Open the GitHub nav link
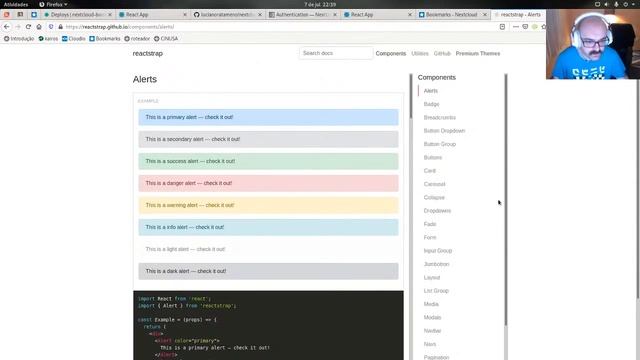The width and height of the screenshot is (640, 360). (442, 53)
